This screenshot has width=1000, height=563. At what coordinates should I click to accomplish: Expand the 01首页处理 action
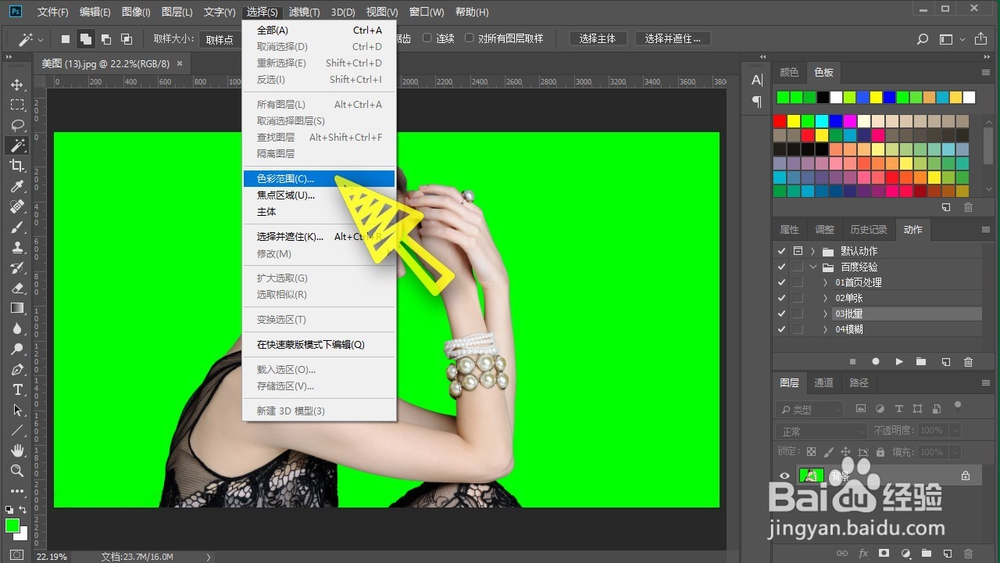[x=825, y=282]
